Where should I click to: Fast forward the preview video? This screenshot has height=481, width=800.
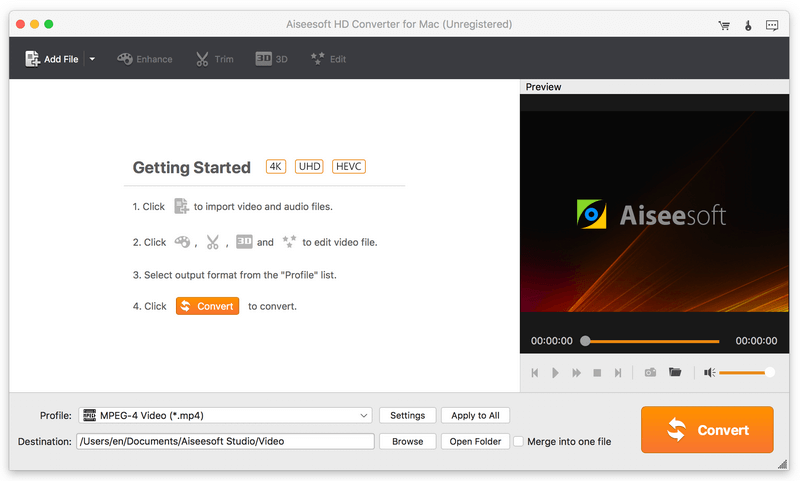(577, 373)
